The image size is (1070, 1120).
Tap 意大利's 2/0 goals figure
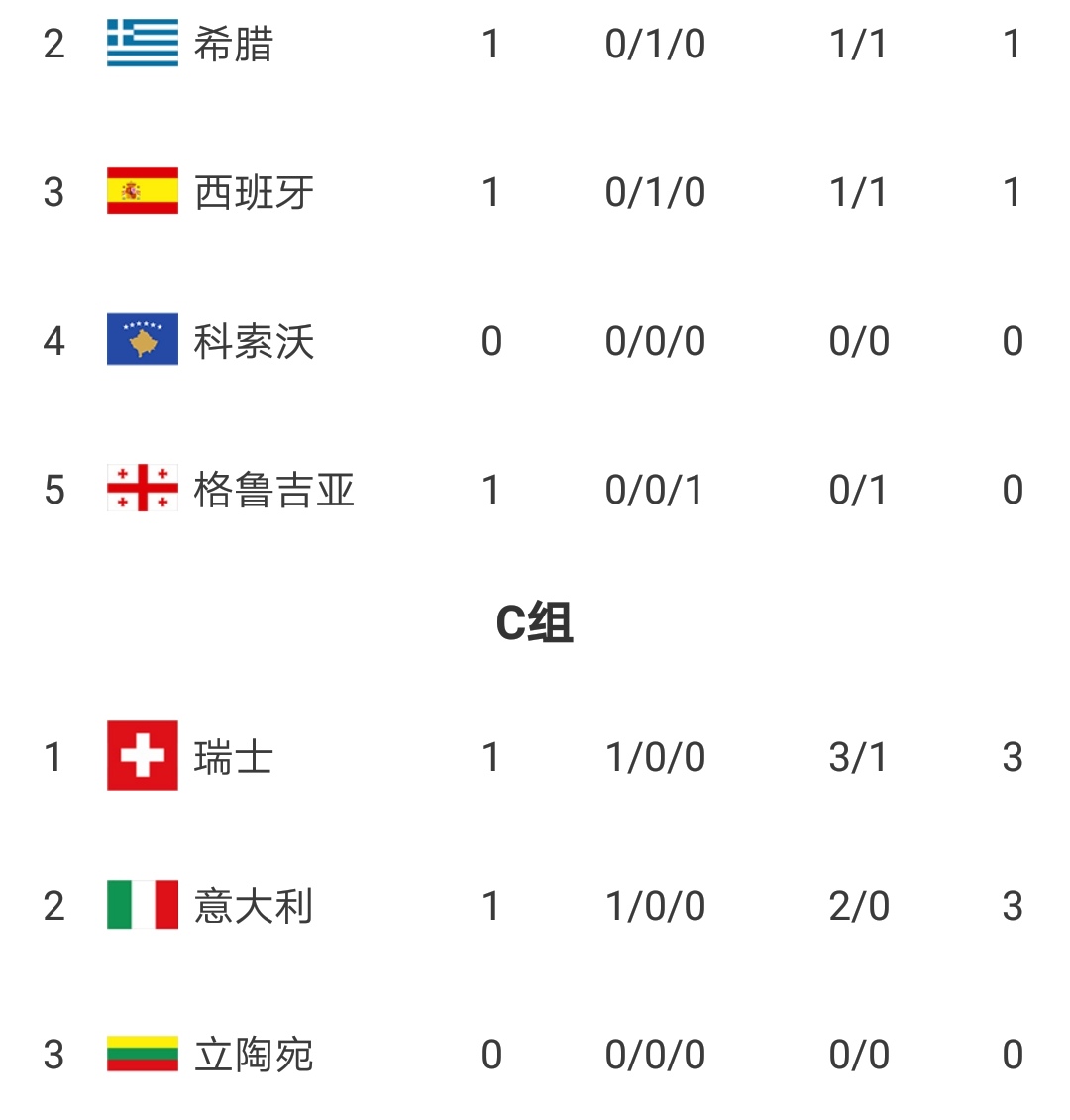(x=858, y=906)
